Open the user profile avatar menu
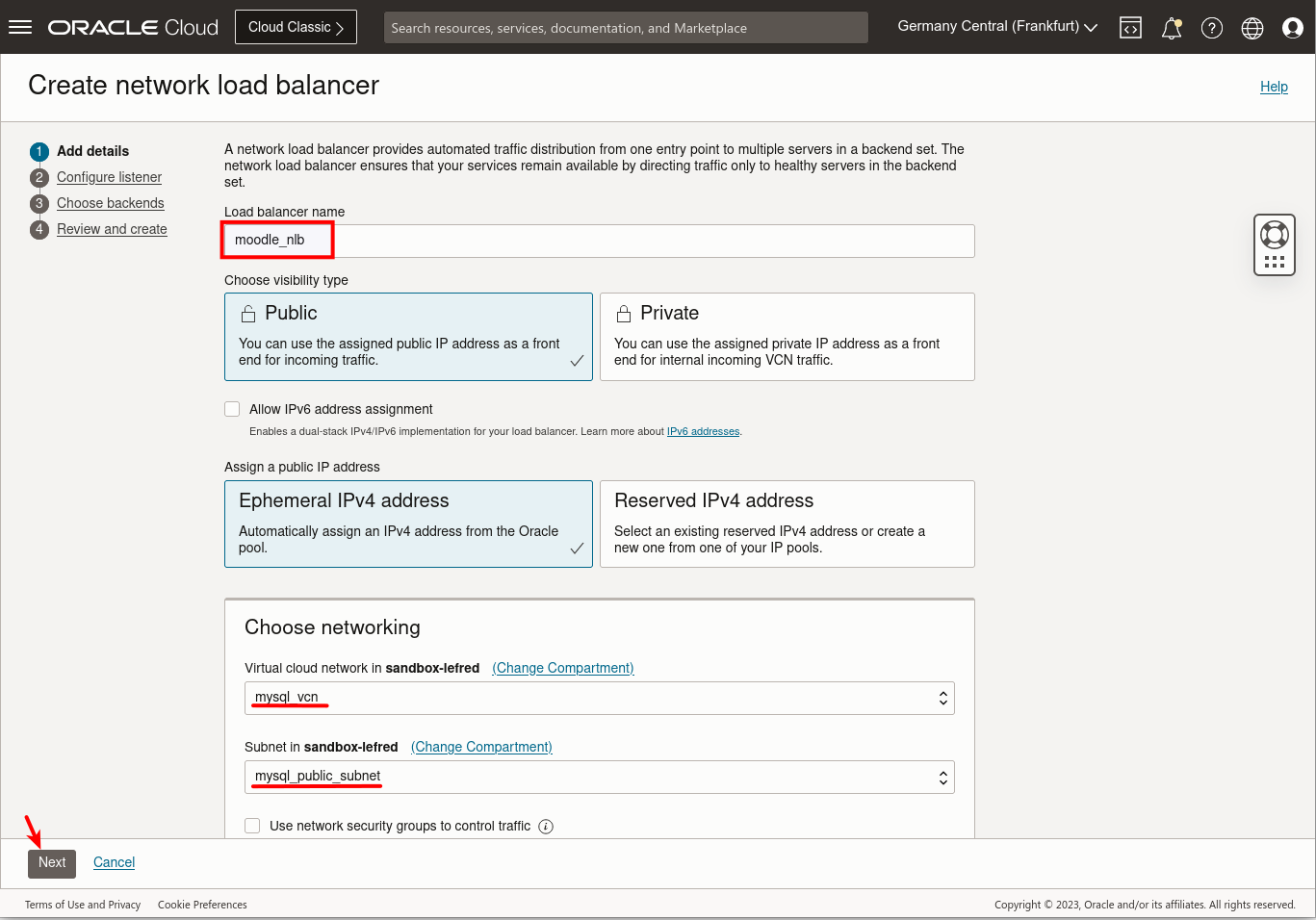This screenshot has height=920, width=1316. pyautogui.click(x=1292, y=27)
